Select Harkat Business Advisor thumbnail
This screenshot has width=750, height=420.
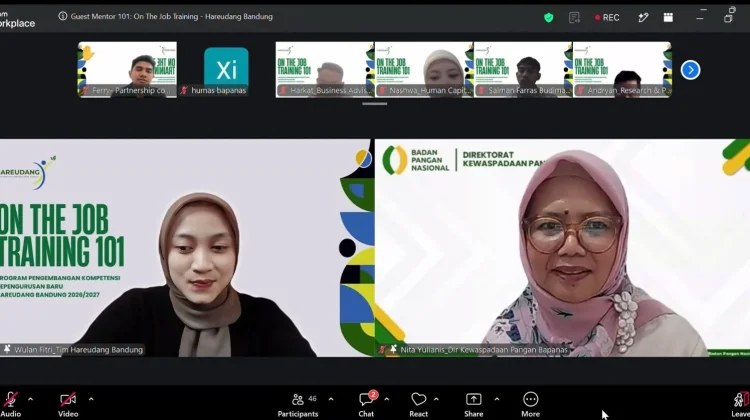tap(325, 69)
